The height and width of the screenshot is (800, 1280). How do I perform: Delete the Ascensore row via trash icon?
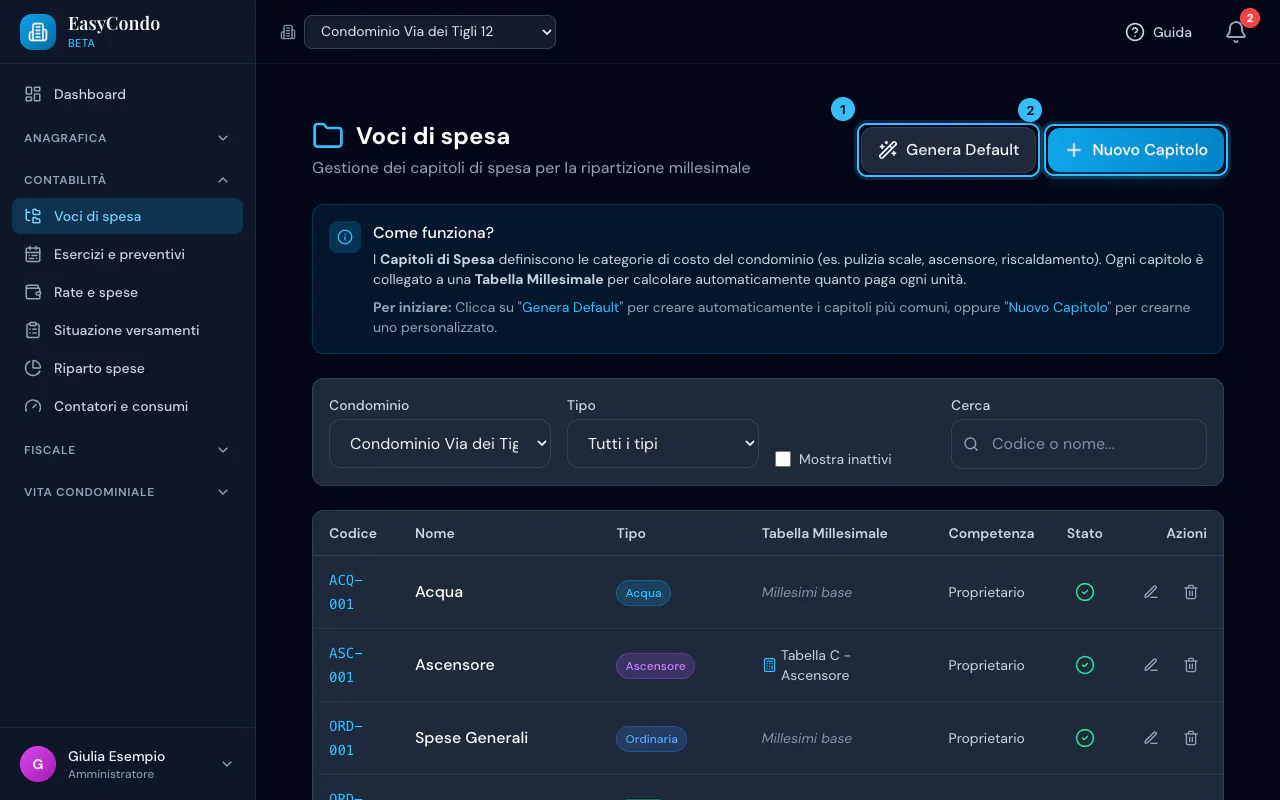tap(1191, 665)
